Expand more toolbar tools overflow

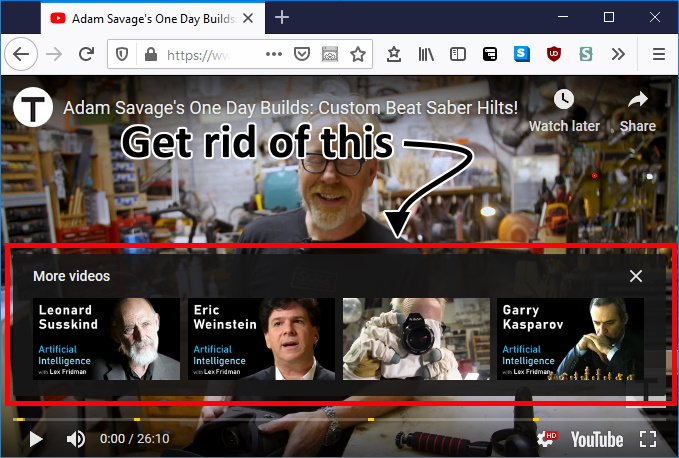coord(618,54)
